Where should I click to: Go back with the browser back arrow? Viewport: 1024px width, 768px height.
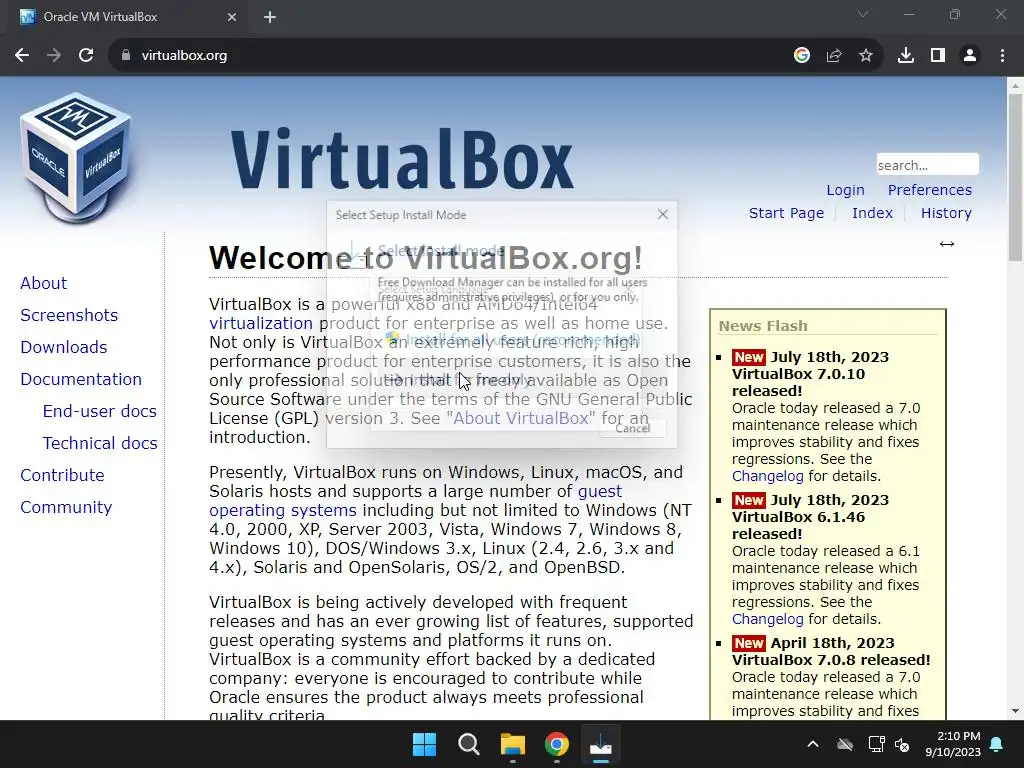tap(22, 56)
